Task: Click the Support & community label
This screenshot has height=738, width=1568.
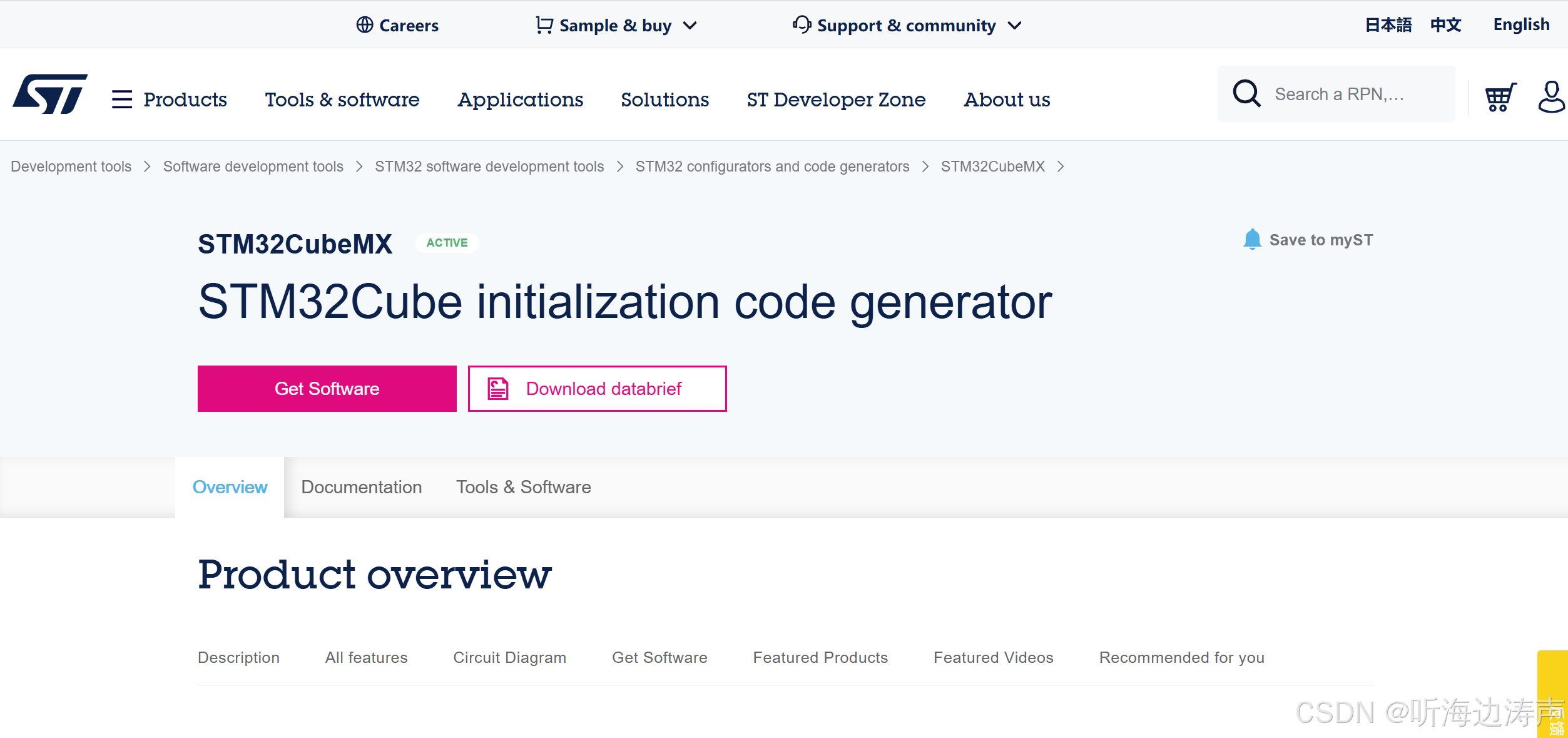Action: [x=907, y=26]
